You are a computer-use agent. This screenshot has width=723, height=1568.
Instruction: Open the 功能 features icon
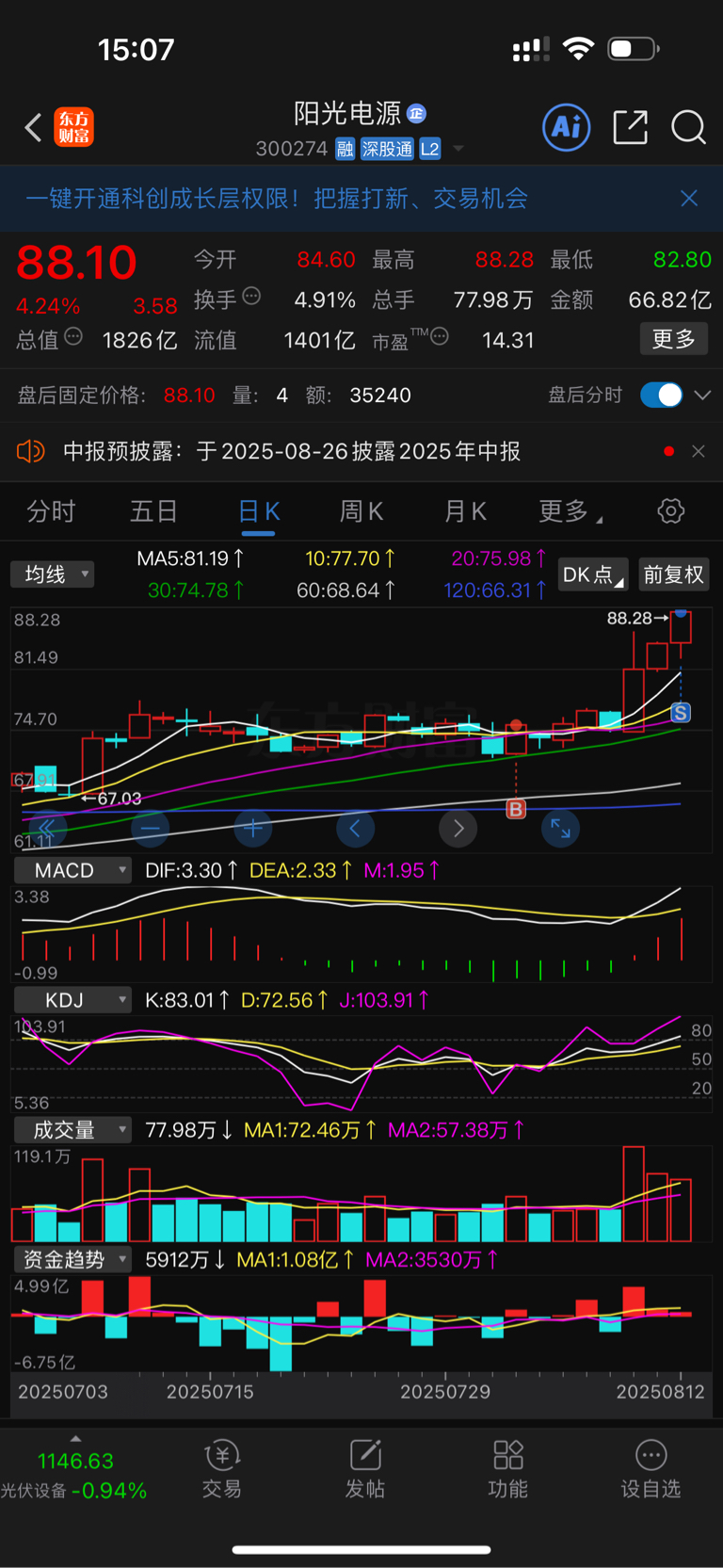tap(508, 1469)
